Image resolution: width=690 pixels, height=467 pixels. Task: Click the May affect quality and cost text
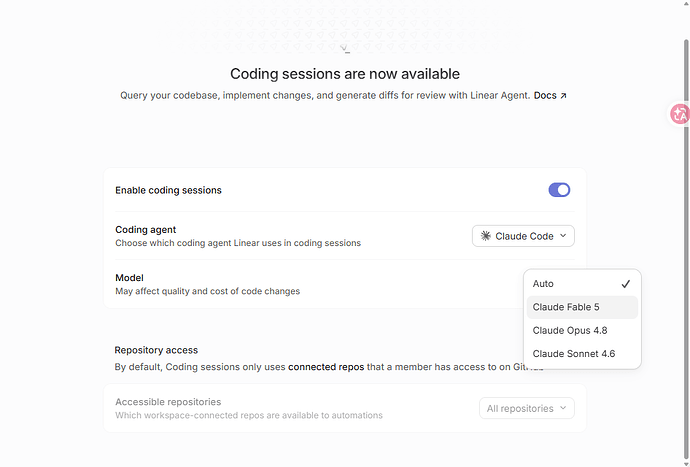pos(208,291)
